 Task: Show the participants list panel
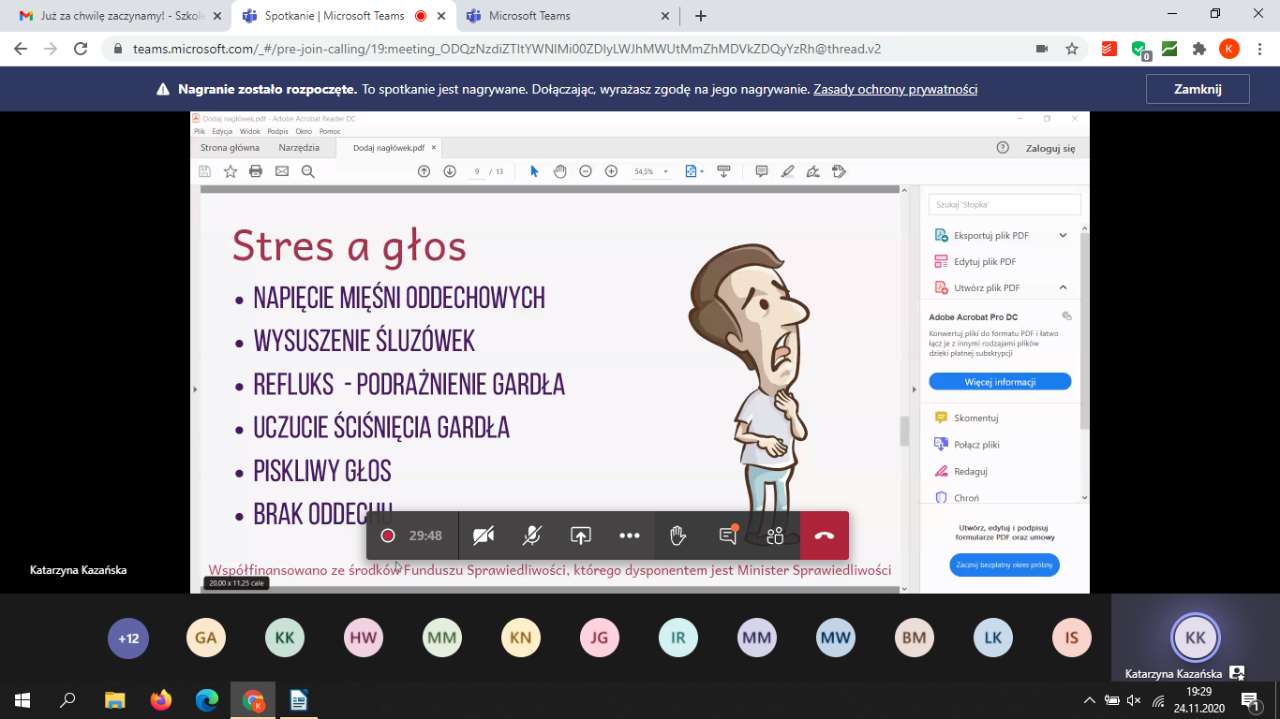pos(775,536)
